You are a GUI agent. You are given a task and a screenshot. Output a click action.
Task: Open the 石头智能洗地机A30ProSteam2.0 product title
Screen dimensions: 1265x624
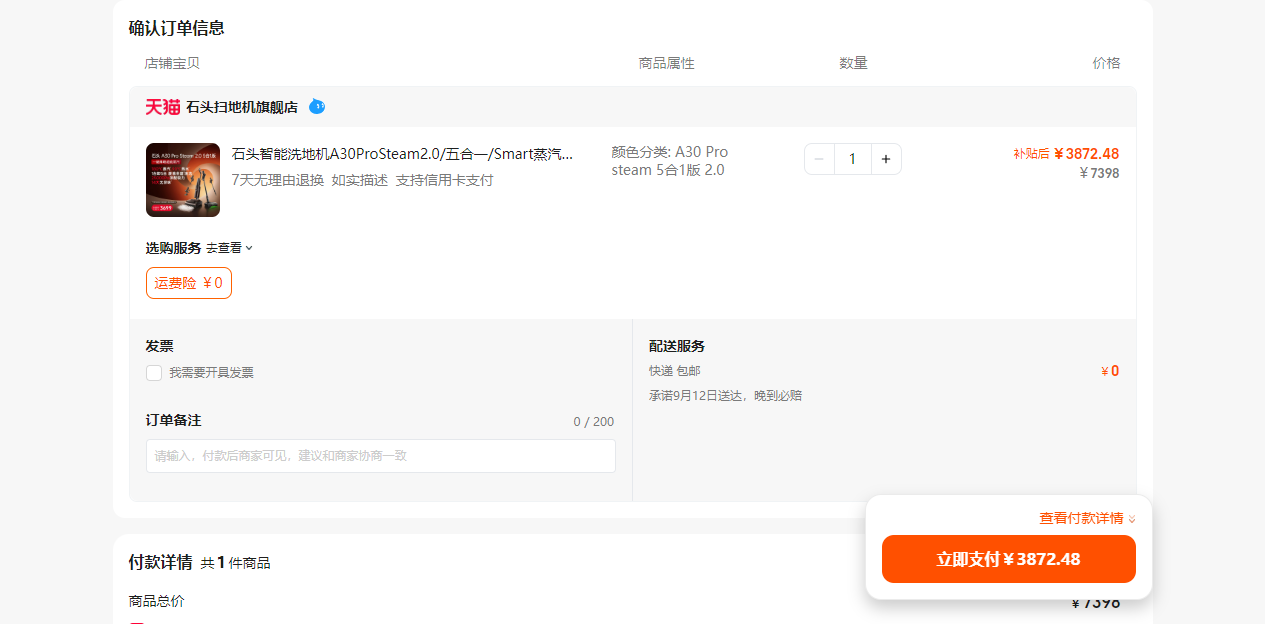(403, 154)
